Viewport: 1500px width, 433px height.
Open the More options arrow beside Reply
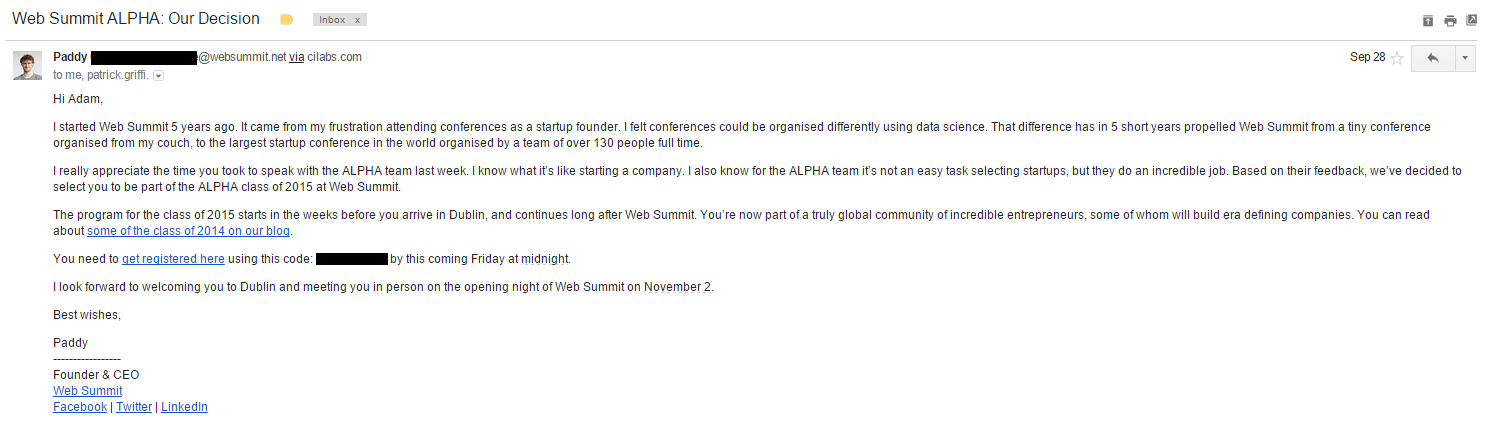pyautogui.click(x=1465, y=58)
